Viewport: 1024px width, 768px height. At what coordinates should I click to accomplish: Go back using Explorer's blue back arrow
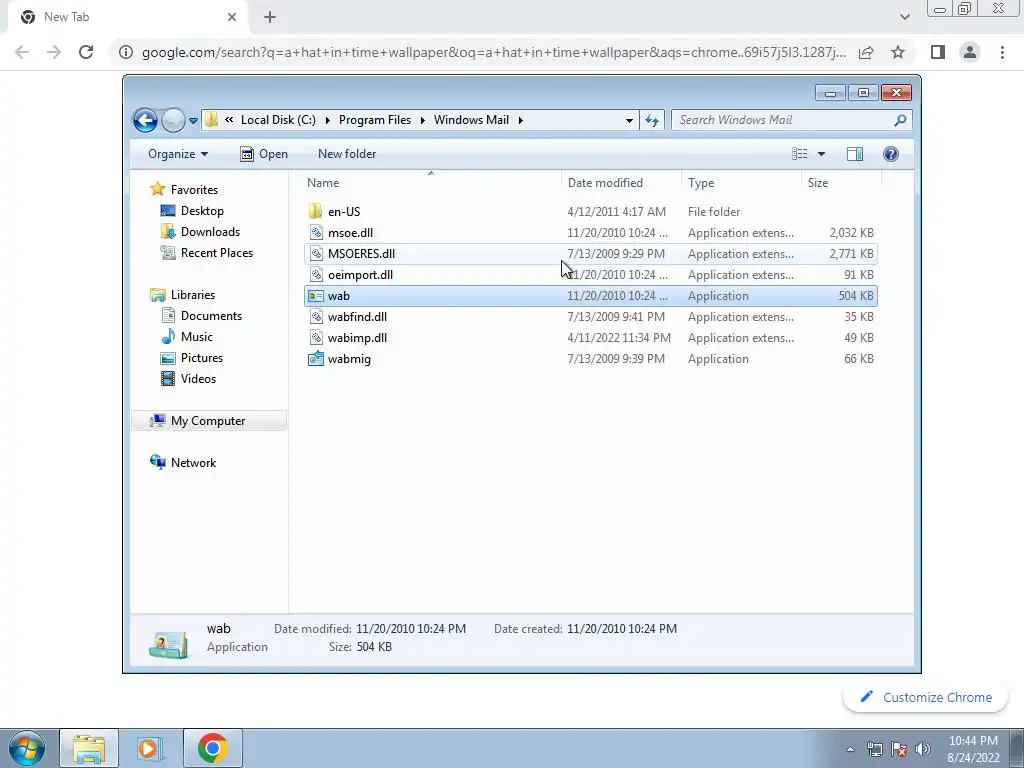pyautogui.click(x=145, y=120)
